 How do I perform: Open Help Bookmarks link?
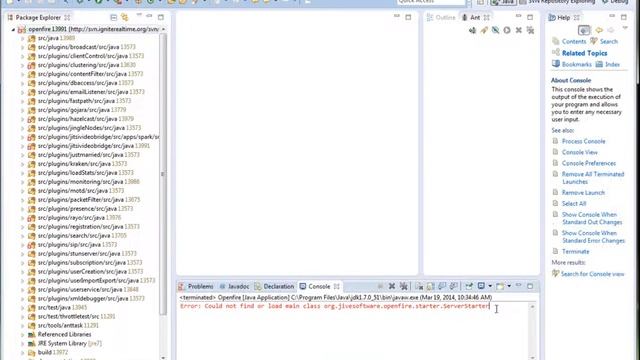pos(576,64)
